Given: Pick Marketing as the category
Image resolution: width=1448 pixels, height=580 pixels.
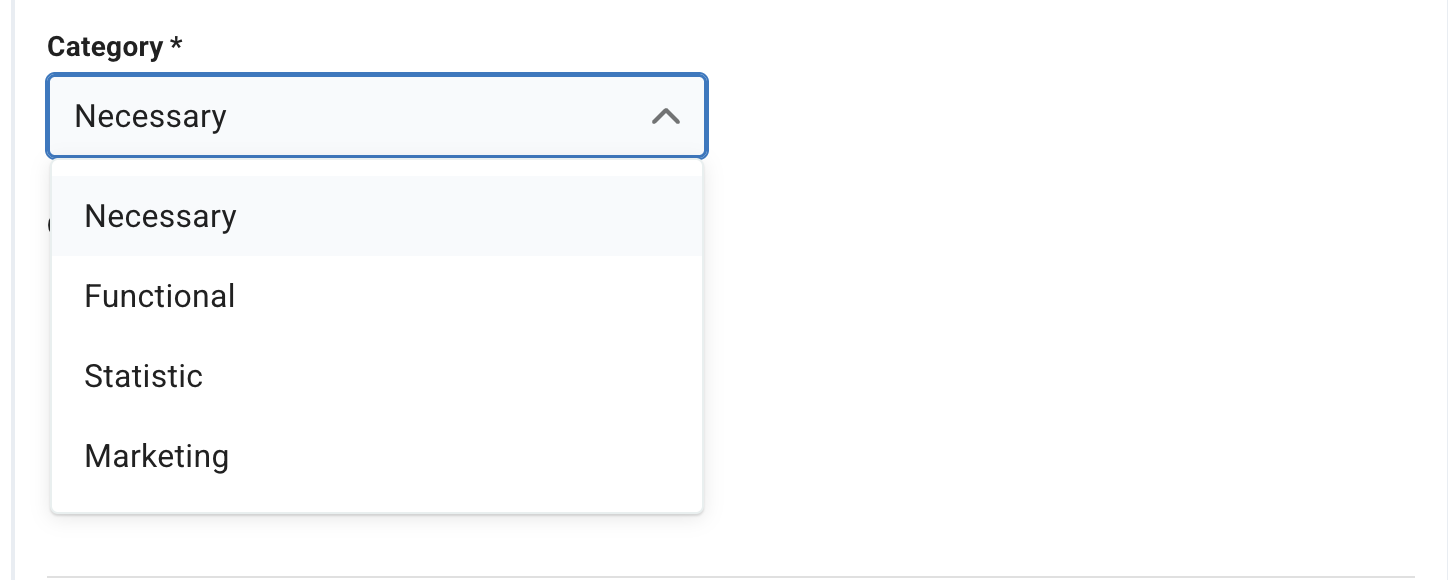Looking at the screenshot, I should 157,456.
